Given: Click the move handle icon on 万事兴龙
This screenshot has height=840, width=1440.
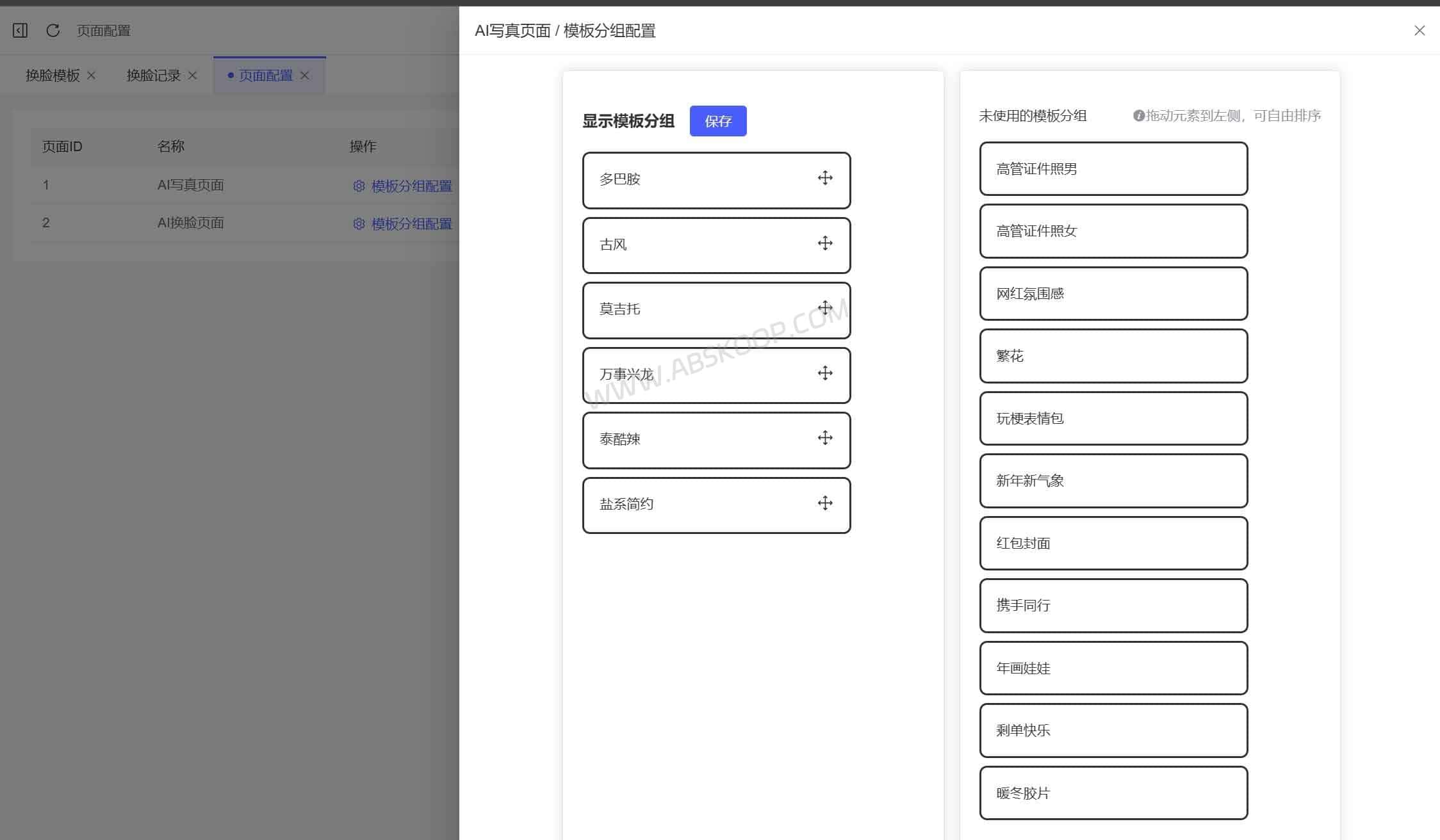Looking at the screenshot, I should (x=825, y=373).
